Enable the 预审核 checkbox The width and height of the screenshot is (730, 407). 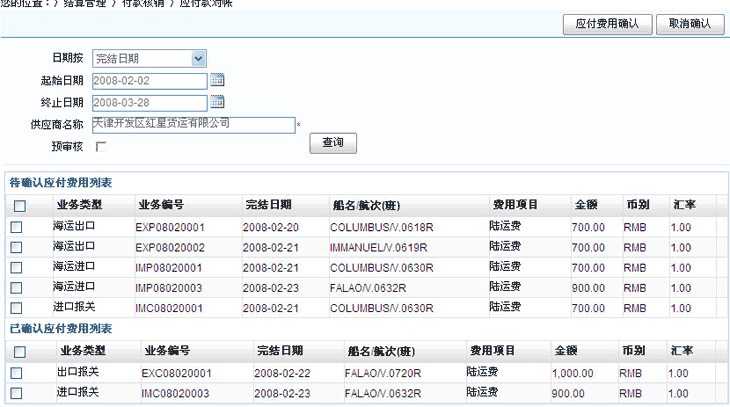[100, 146]
